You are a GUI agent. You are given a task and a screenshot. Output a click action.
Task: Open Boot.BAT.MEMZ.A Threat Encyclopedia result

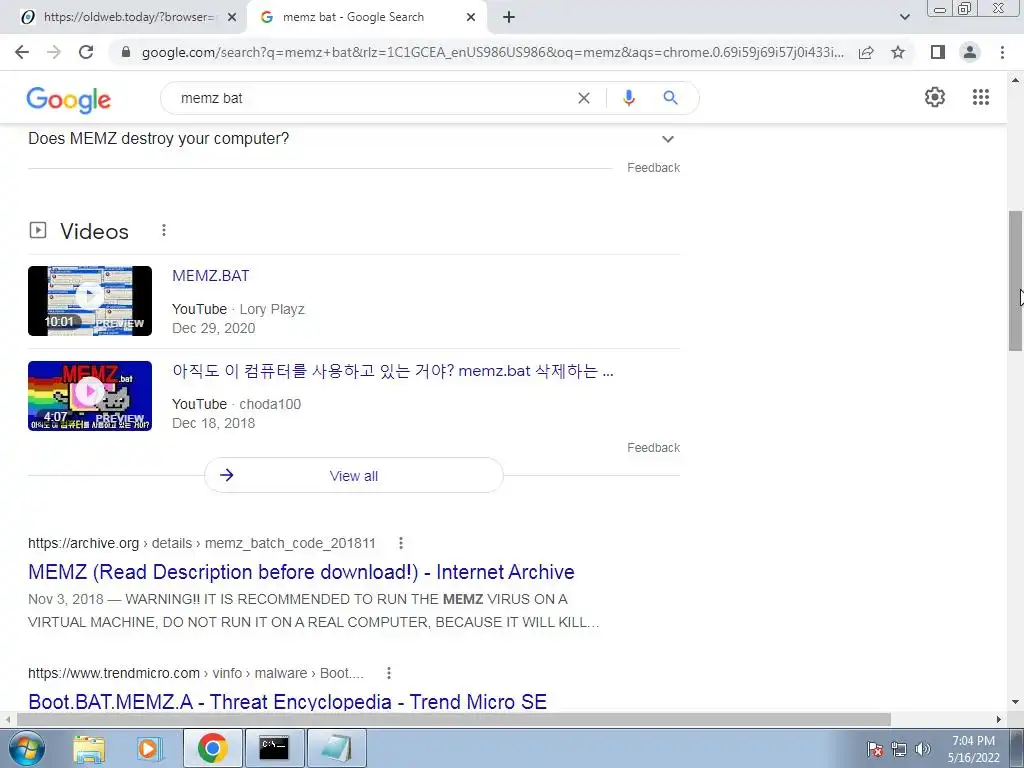tap(287, 702)
